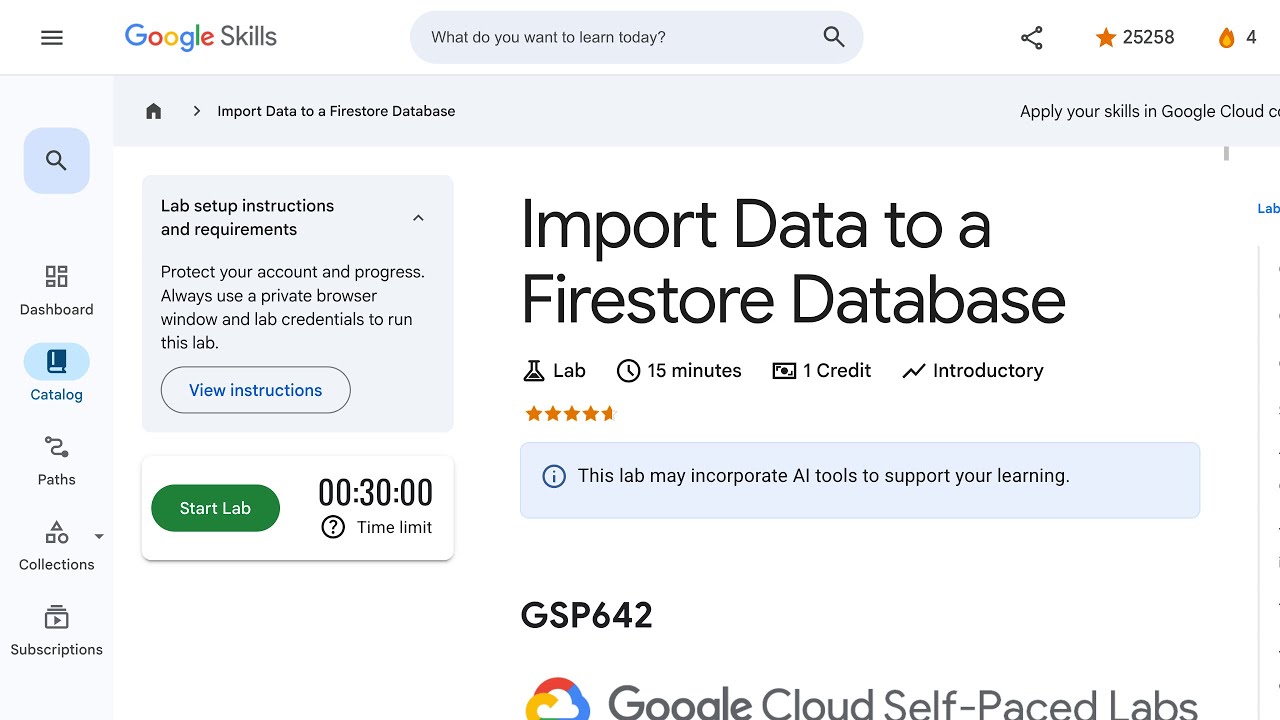Click the Google Skills logo
Image resolution: width=1280 pixels, height=720 pixels.
pos(200,37)
